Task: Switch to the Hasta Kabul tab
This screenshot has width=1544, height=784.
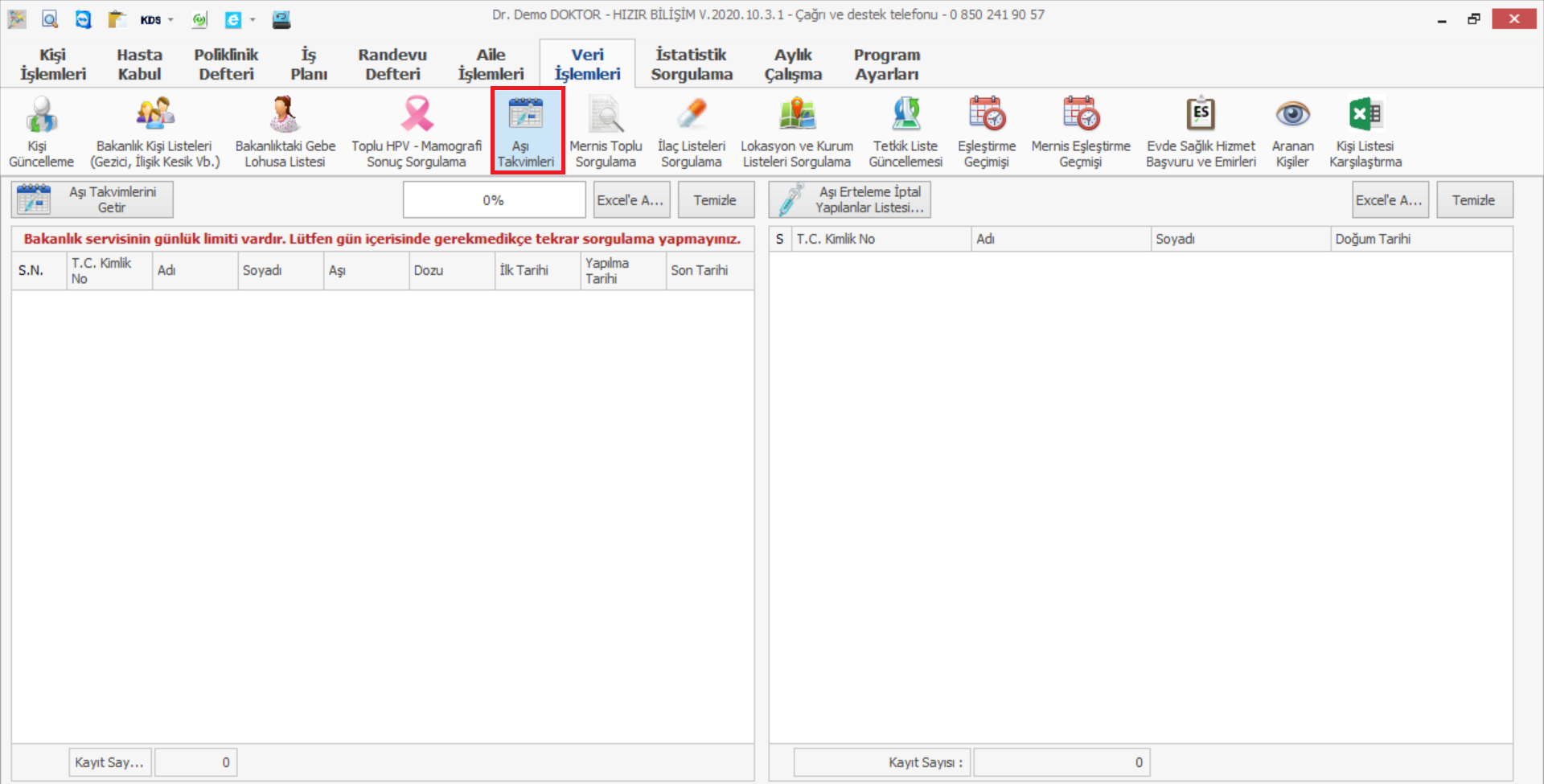Action: [139, 64]
